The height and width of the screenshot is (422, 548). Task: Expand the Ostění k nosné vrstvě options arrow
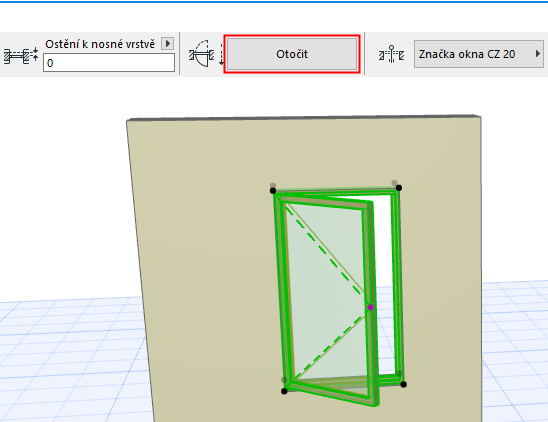tap(167, 44)
